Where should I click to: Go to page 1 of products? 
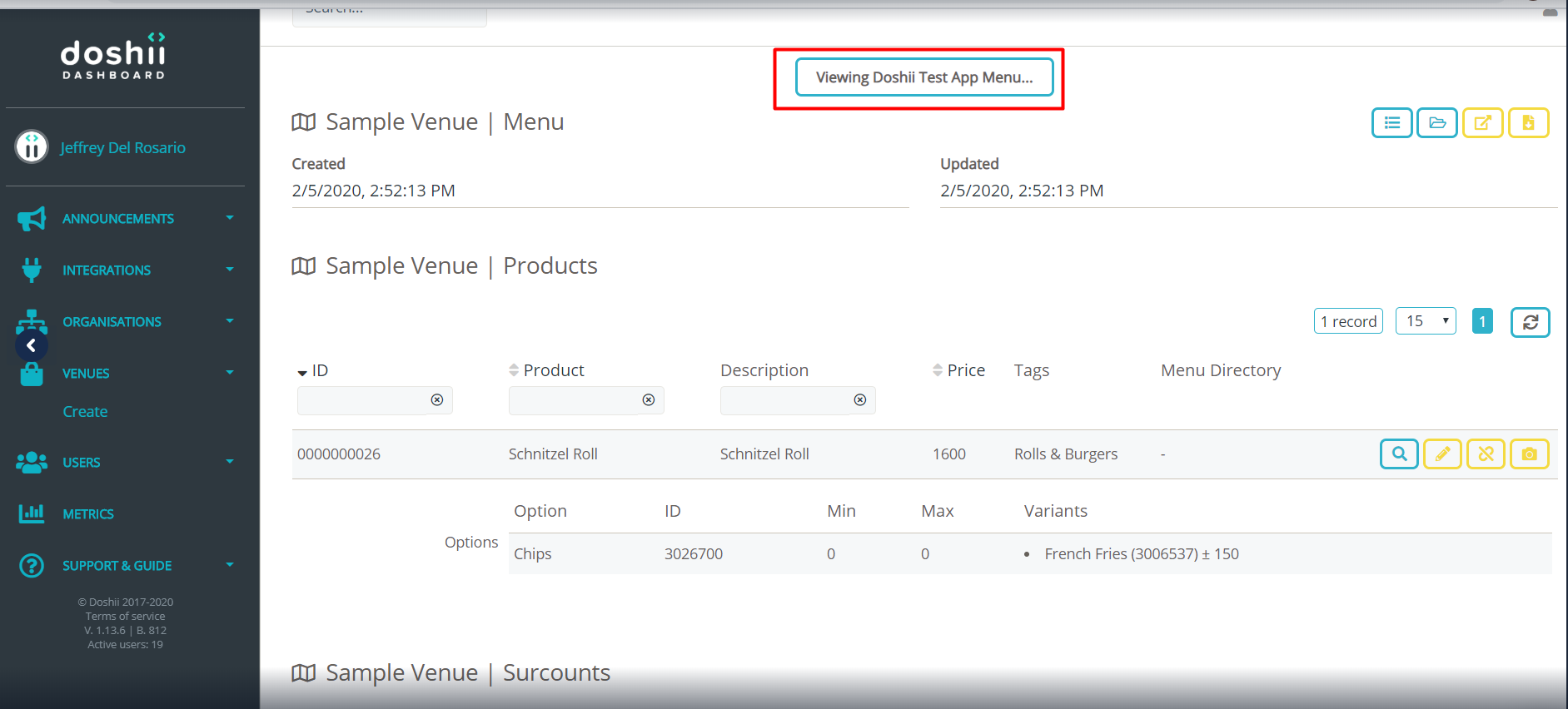click(1482, 321)
